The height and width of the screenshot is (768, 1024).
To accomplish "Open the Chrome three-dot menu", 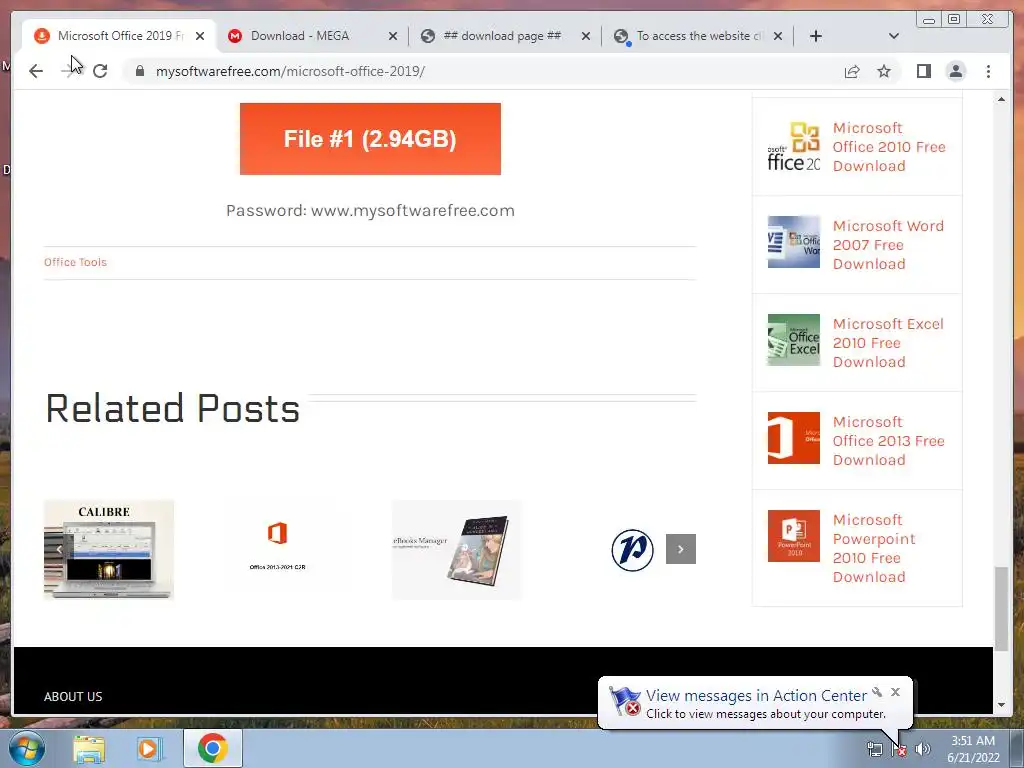I will (988, 71).
